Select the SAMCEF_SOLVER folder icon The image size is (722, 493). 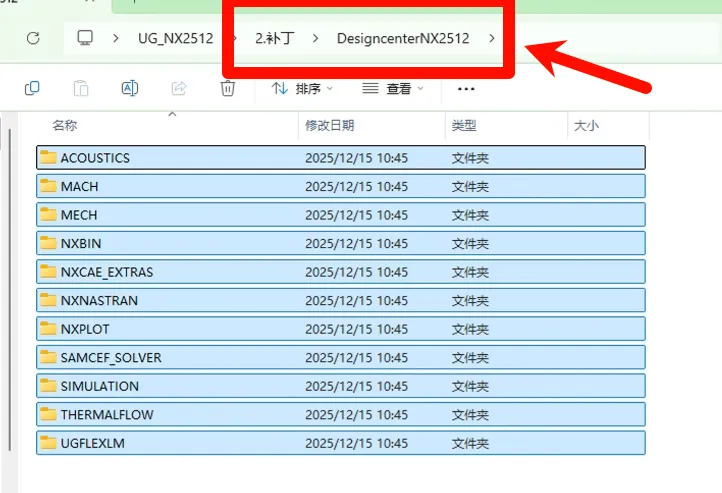coord(48,357)
